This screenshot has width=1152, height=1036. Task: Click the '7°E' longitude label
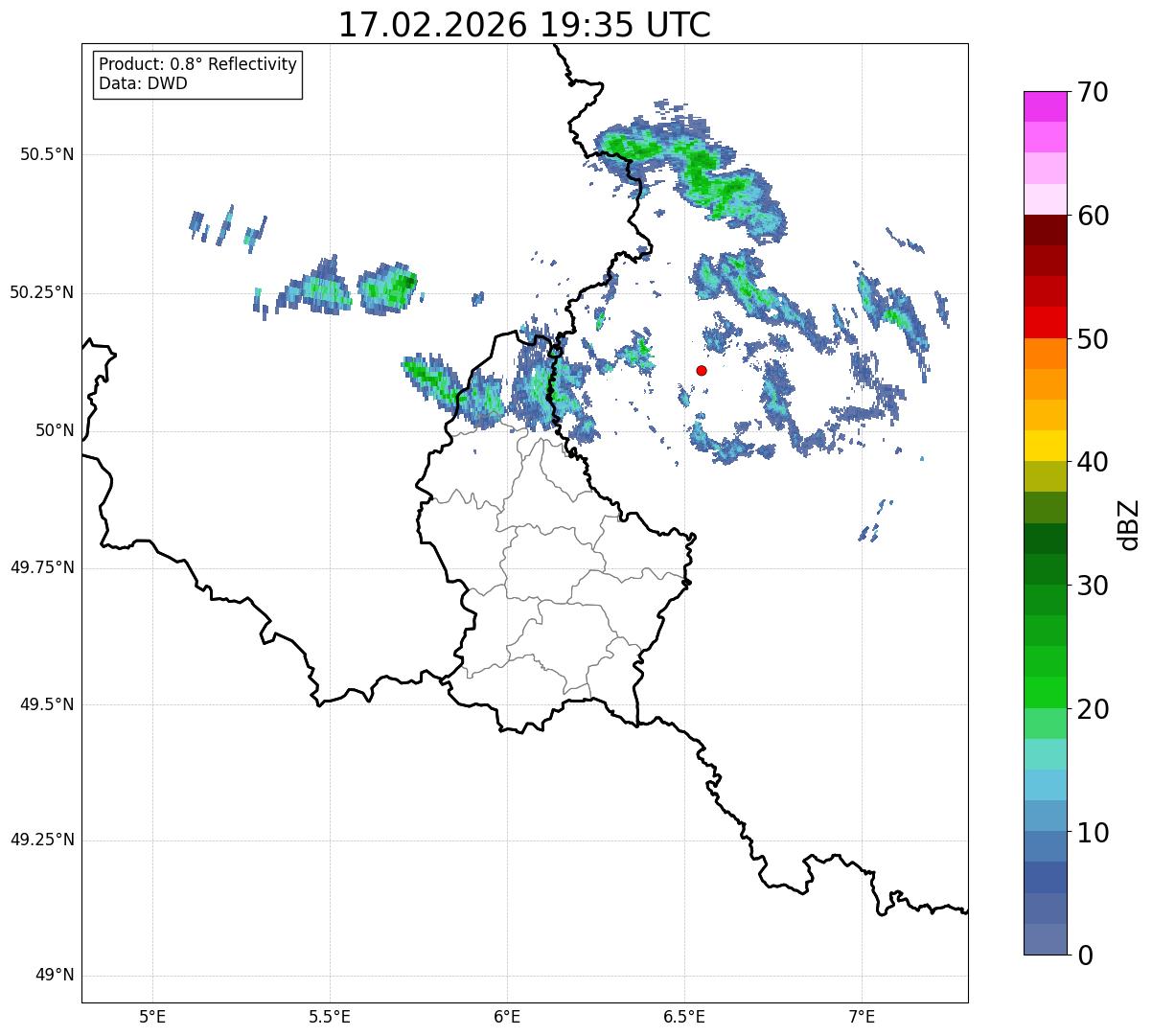point(862,1016)
